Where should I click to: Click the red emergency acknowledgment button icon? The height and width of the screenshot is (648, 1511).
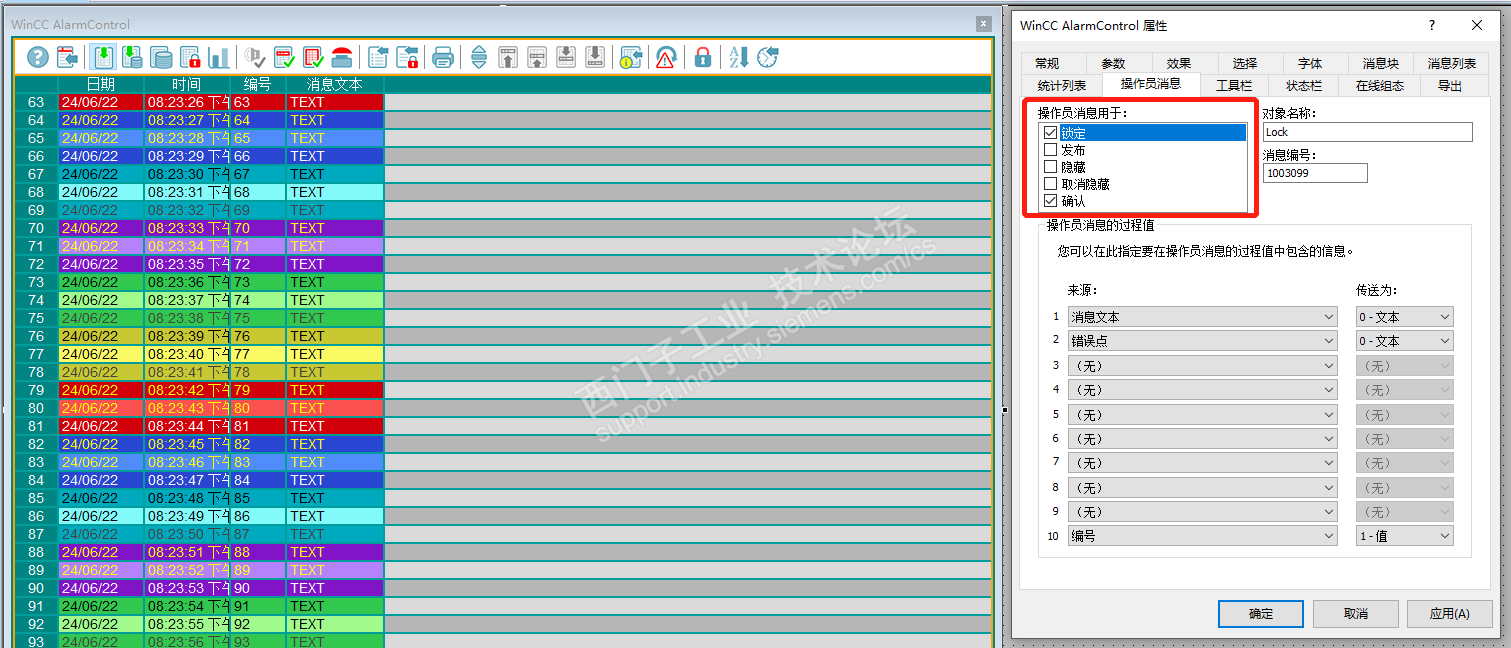342,57
